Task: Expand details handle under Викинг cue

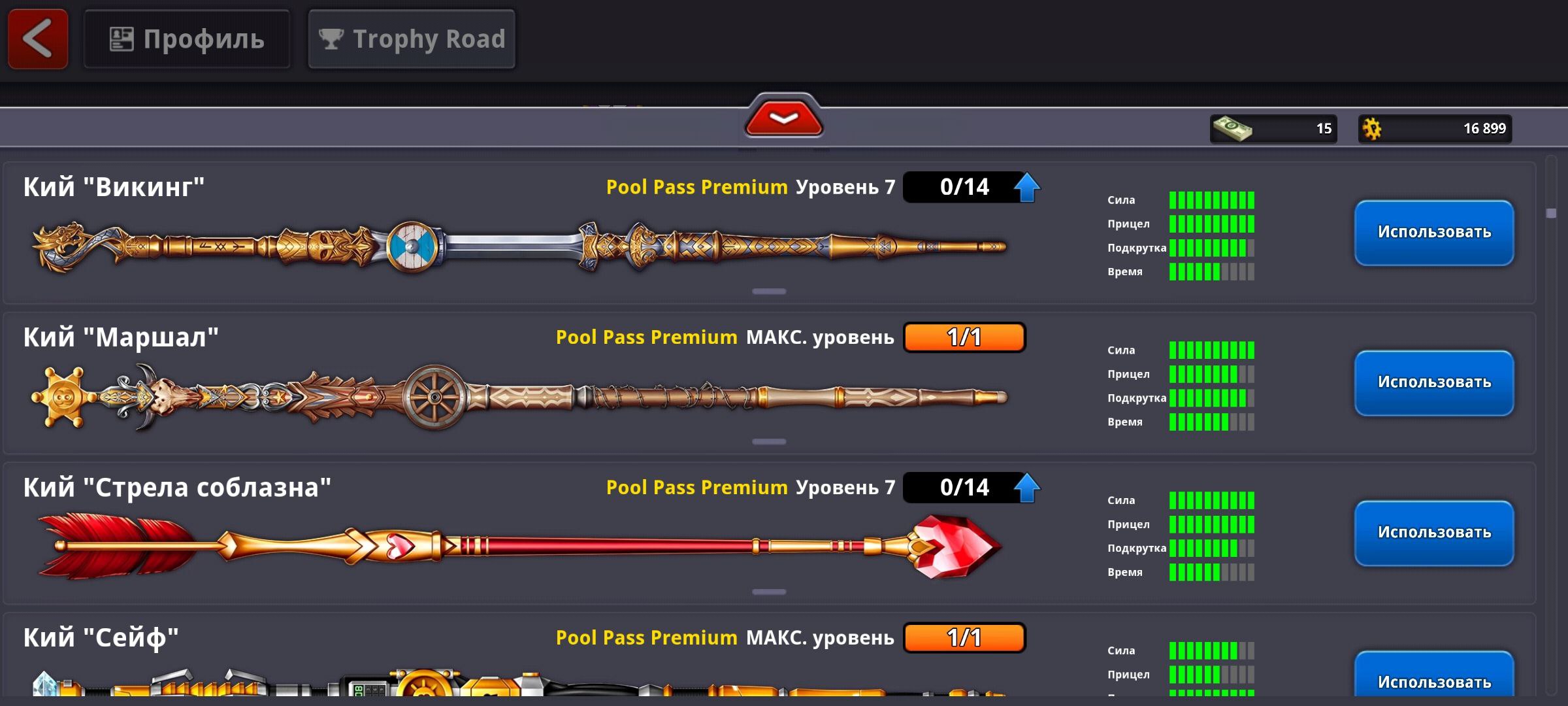Action: pyautogui.click(x=769, y=292)
